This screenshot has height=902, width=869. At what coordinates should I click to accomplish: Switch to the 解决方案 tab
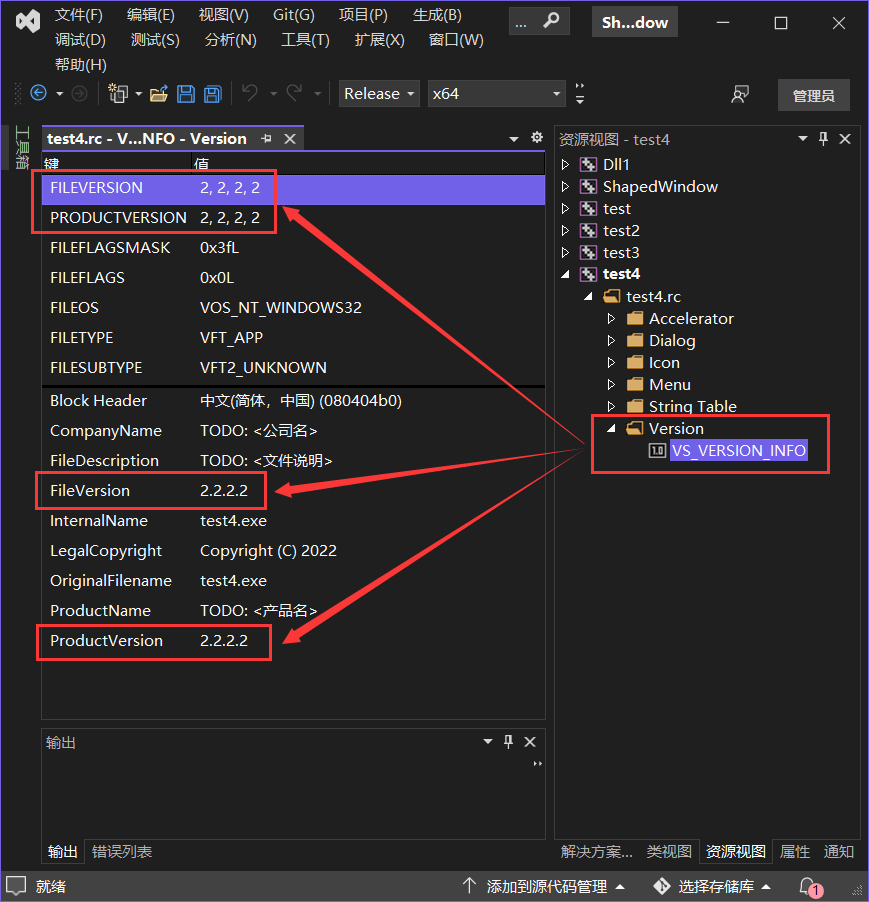pos(597,851)
